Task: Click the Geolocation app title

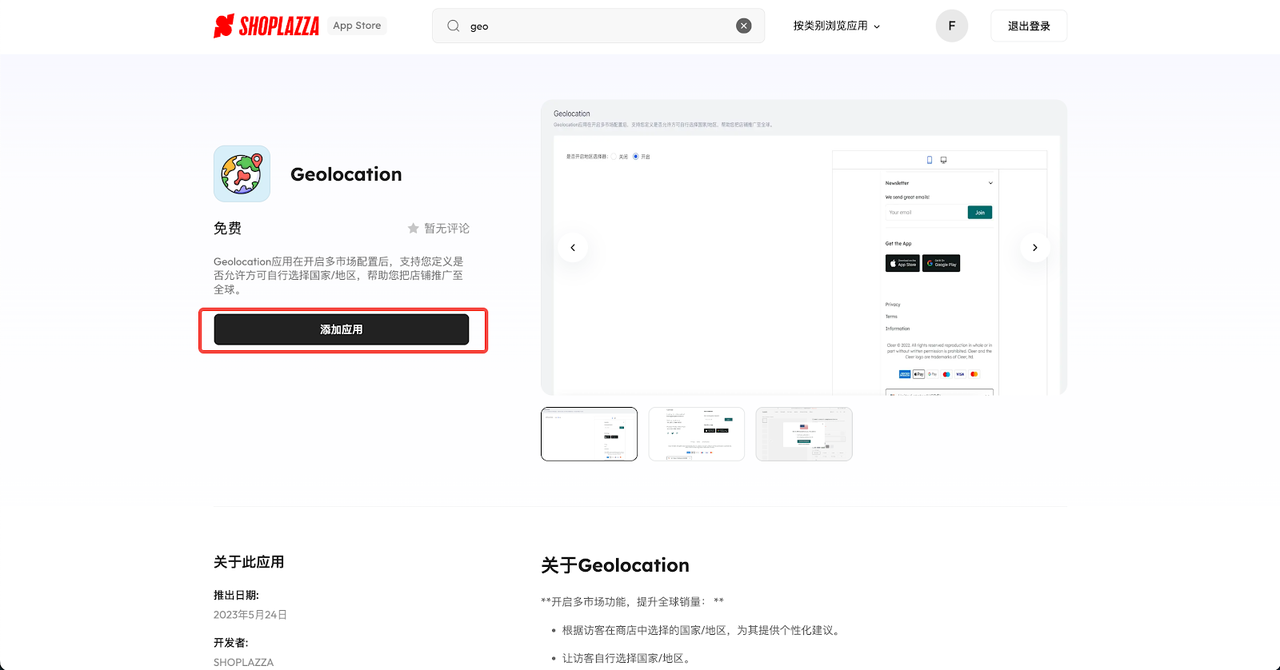Action: coord(346,173)
